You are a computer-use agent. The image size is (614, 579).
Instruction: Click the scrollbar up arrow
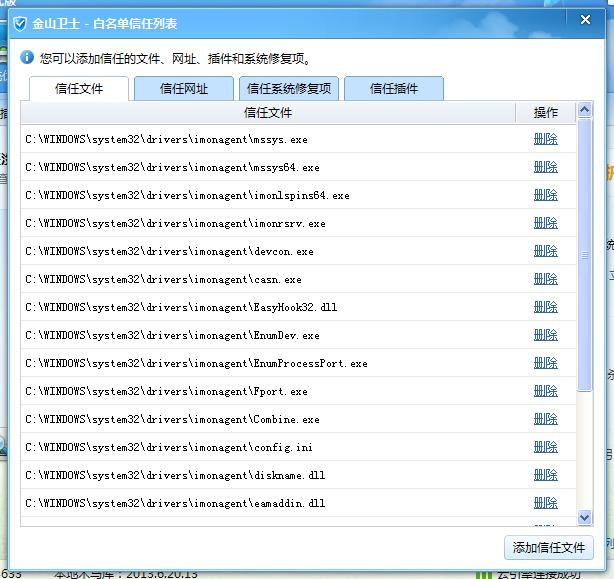click(x=584, y=110)
